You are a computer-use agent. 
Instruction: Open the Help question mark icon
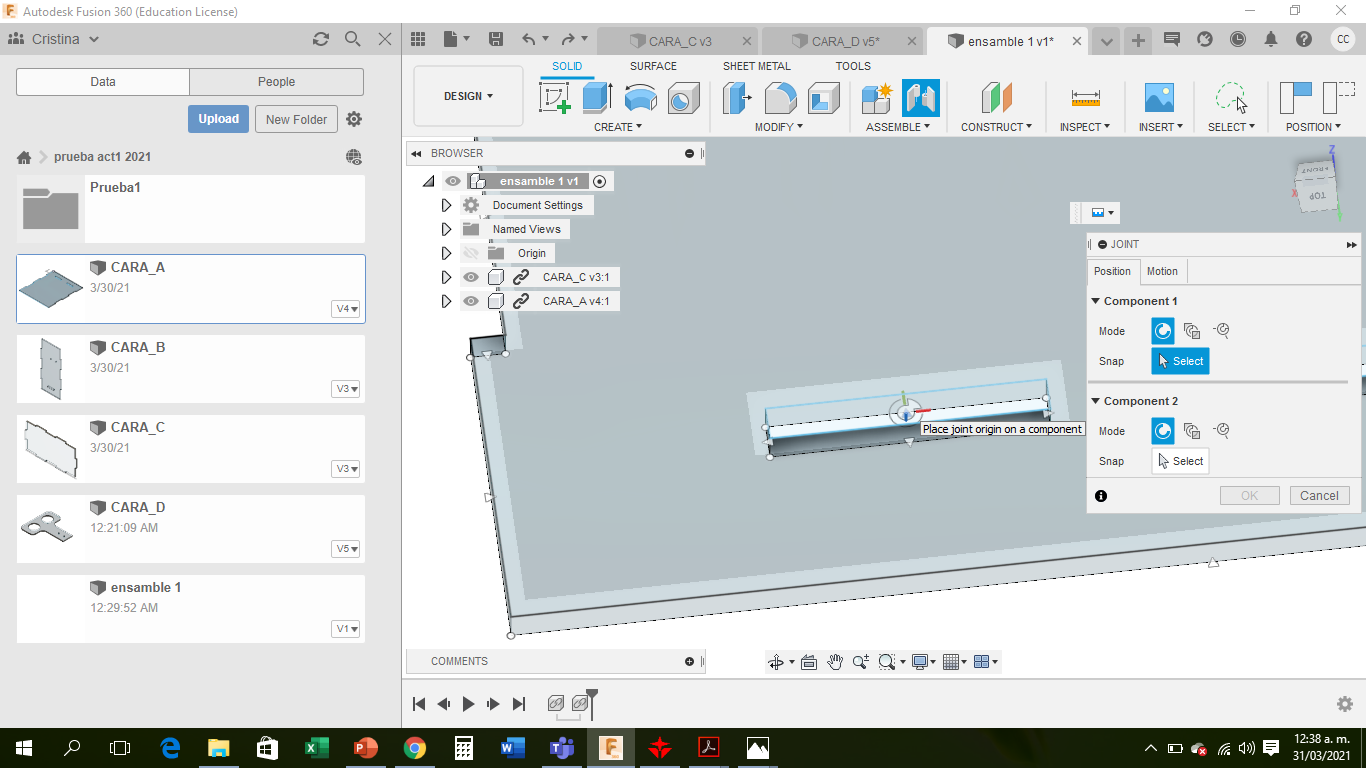pyautogui.click(x=1304, y=39)
